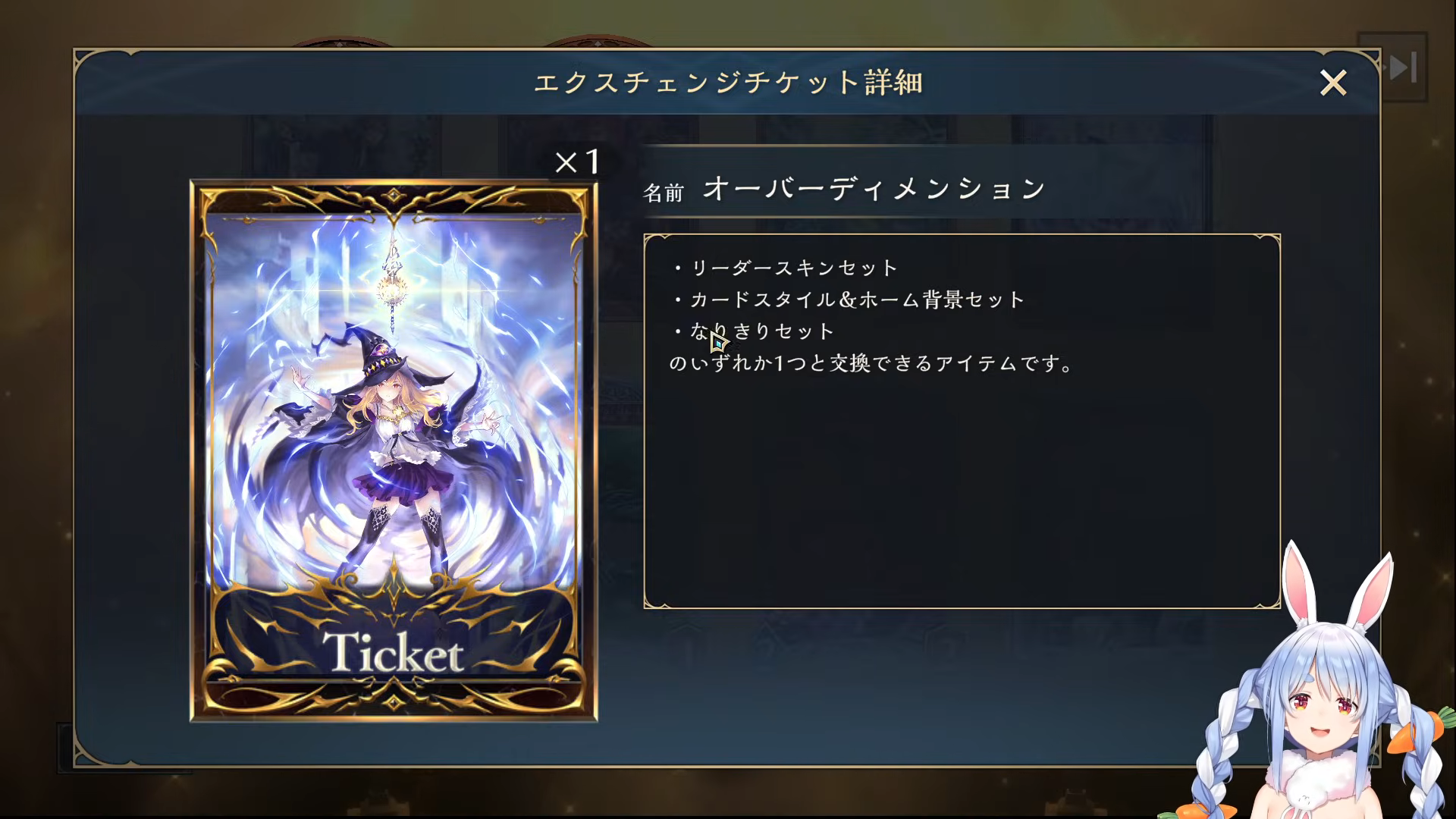Click the skip-forward icon behind the dialog
This screenshot has height=819, width=1456.
tap(1401, 67)
